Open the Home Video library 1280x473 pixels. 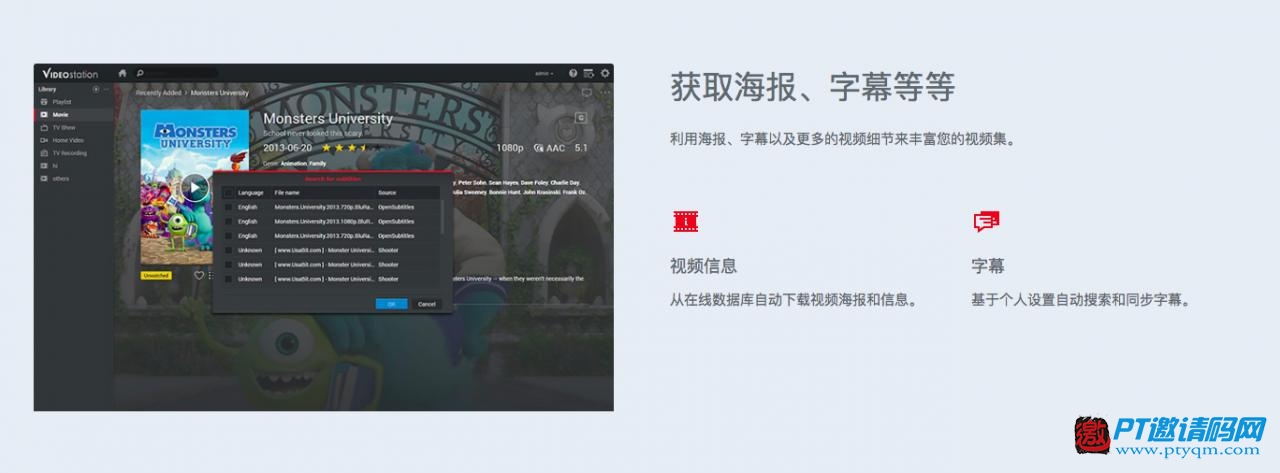pyautogui.click(x=74, y=140)
